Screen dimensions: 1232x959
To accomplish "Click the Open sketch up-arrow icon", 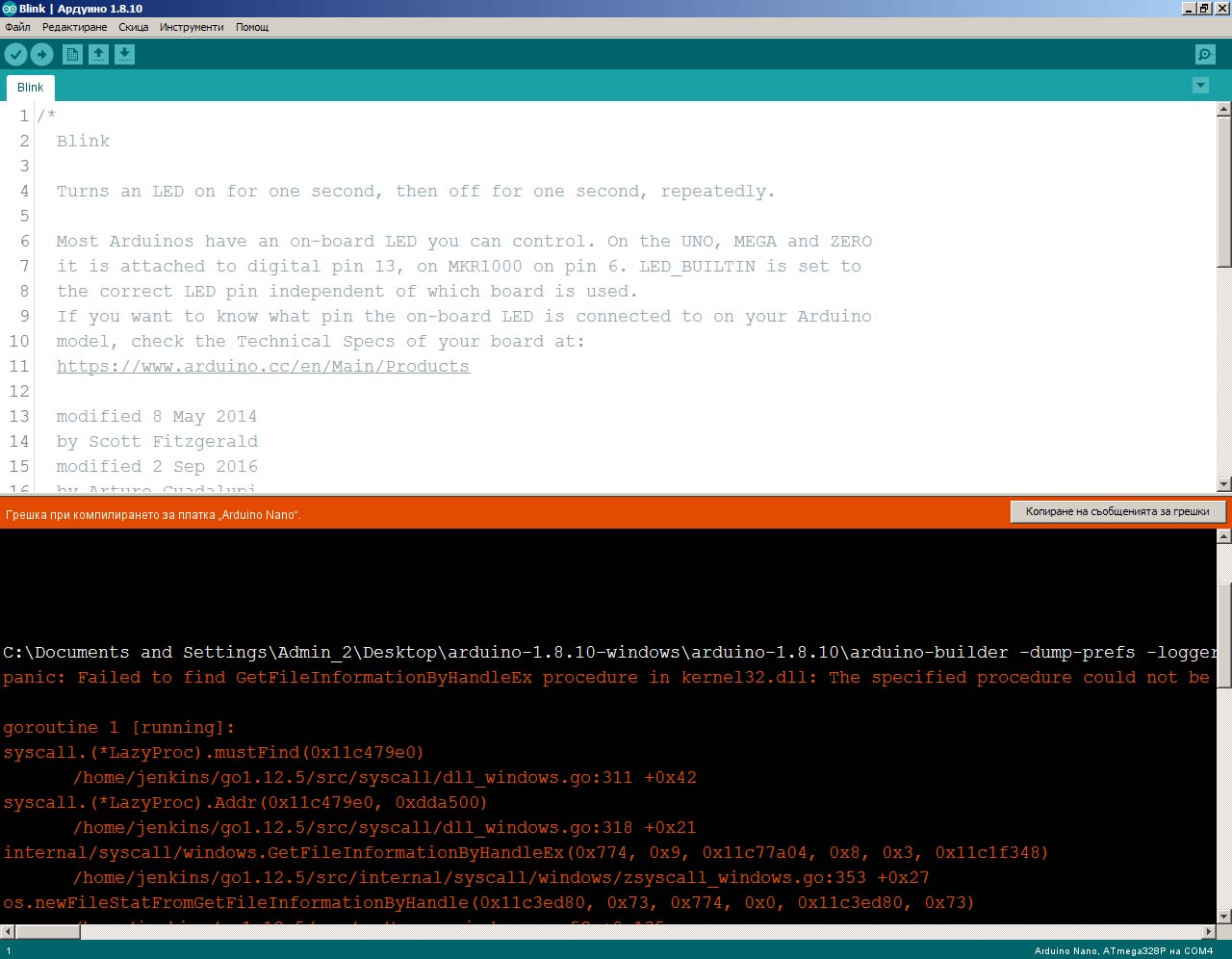I will [x=98, y=55].
